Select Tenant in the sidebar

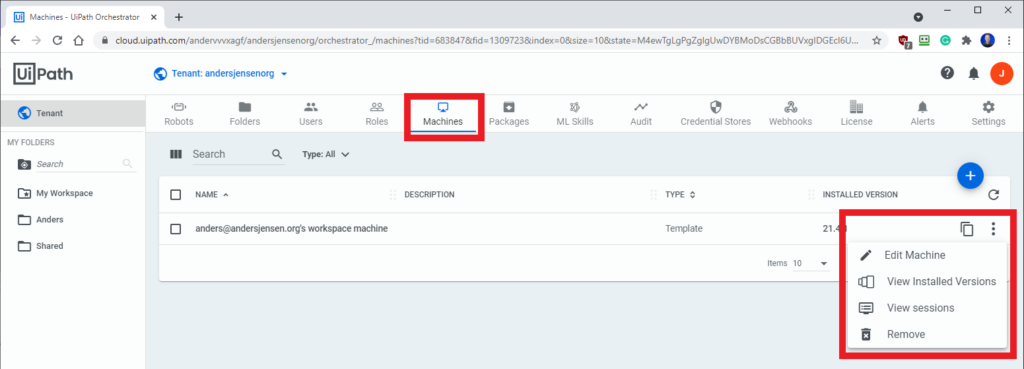click(72, 113)
